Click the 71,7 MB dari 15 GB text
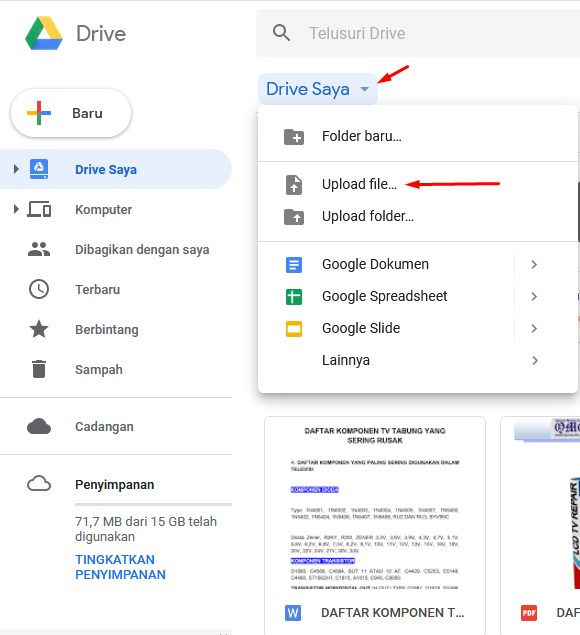Image resolution: width=580 pixels, height=635 pixels. 146,529
